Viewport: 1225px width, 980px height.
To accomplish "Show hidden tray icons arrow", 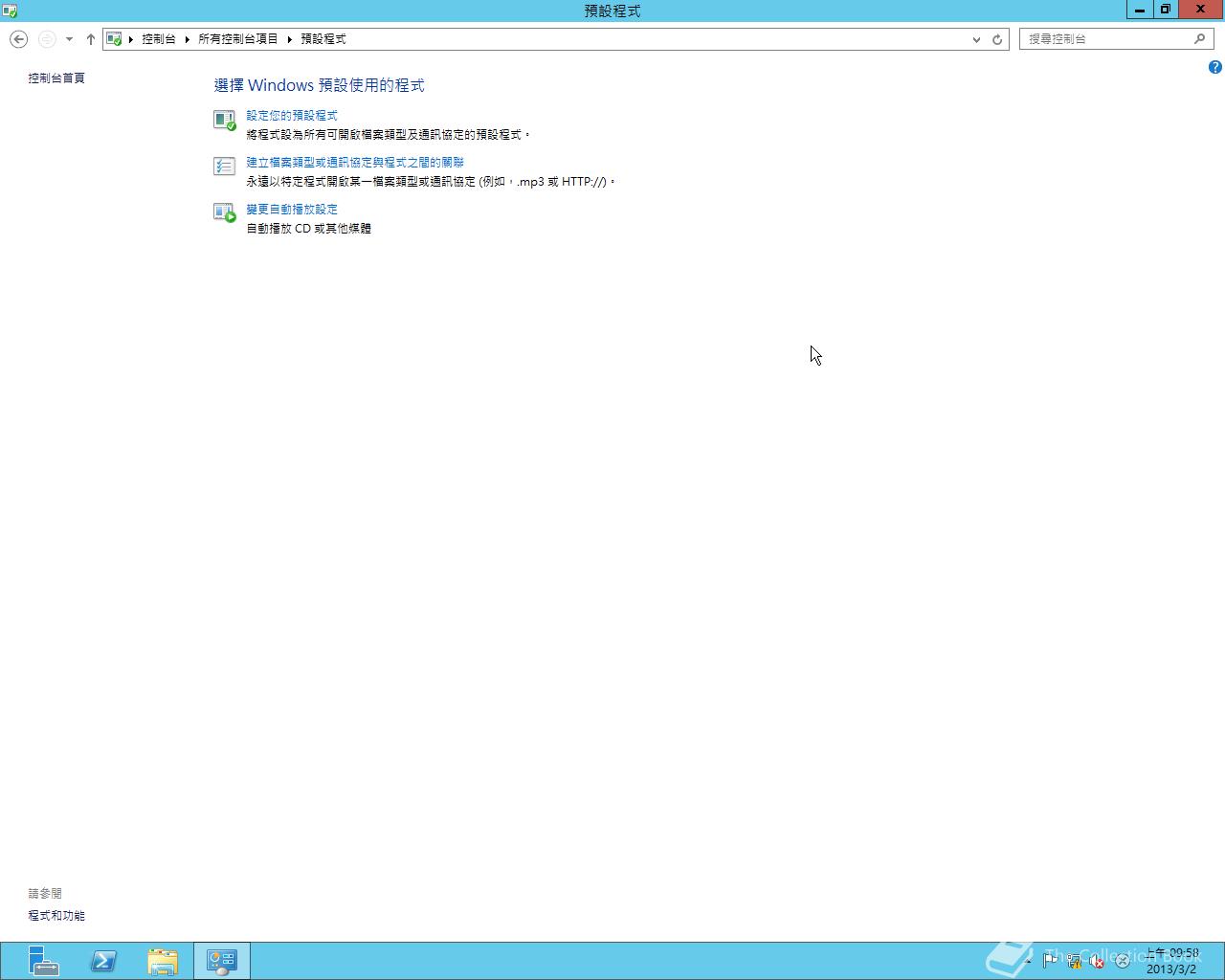I will (x=1030, y=961).
